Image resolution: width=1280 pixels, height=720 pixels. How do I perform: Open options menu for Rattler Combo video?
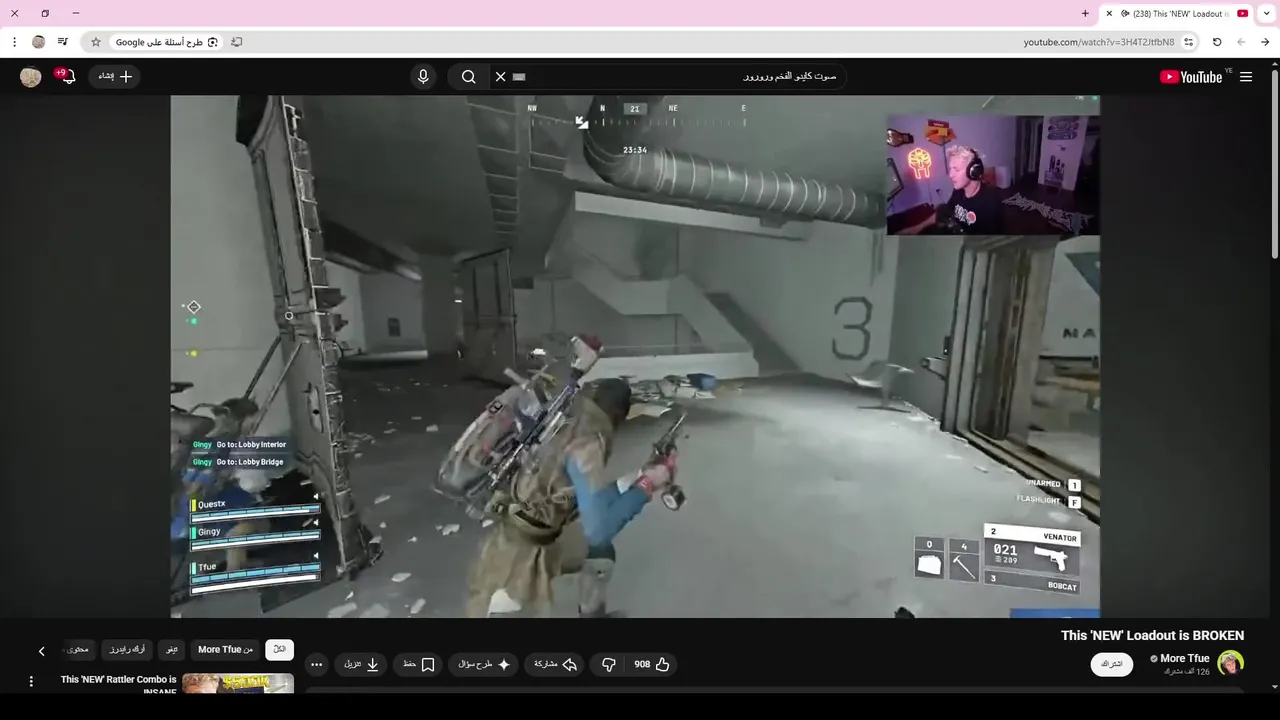31,681
